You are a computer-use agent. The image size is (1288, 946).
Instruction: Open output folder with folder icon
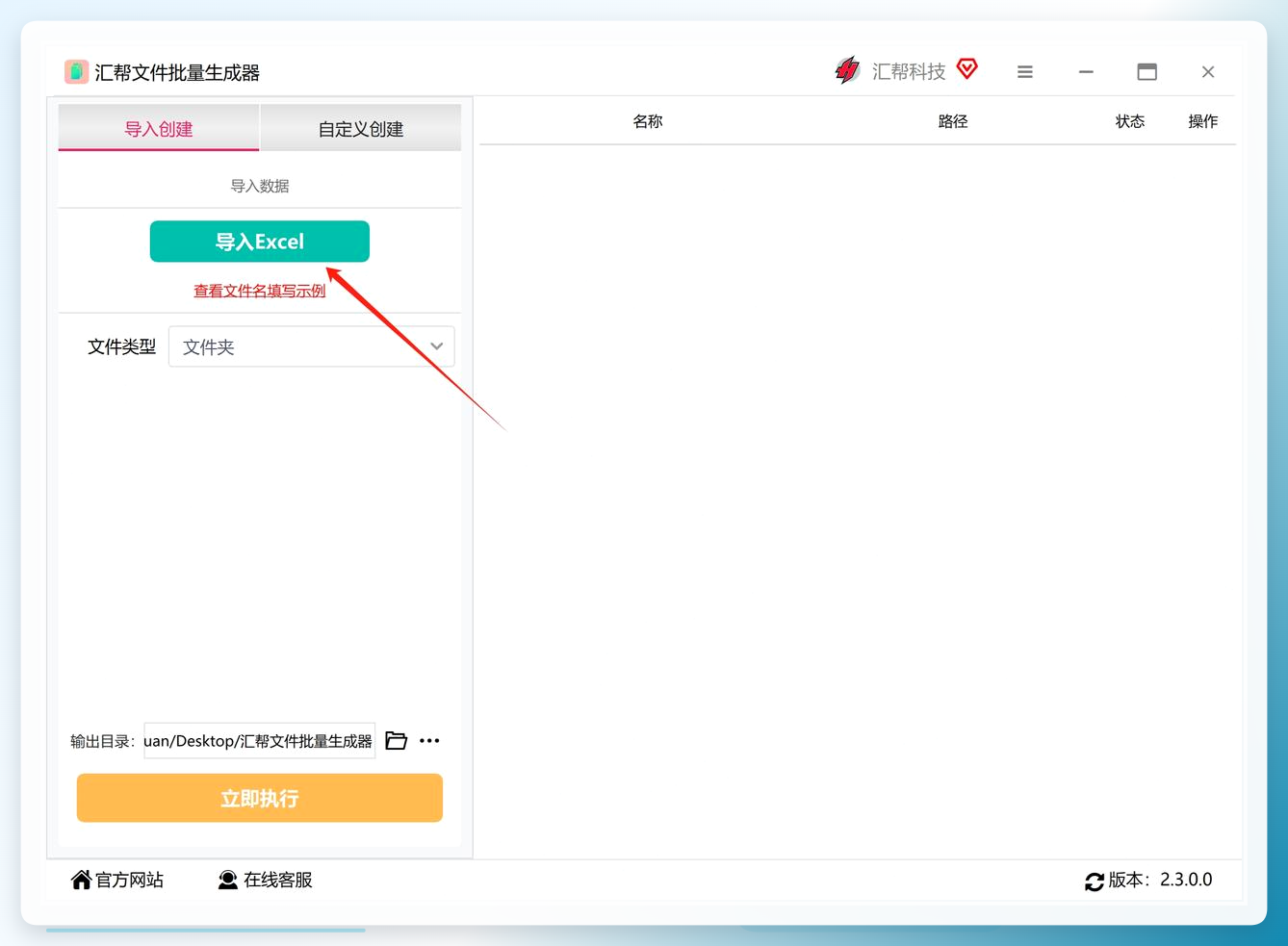pyautogui.click(x=396, y=740)
